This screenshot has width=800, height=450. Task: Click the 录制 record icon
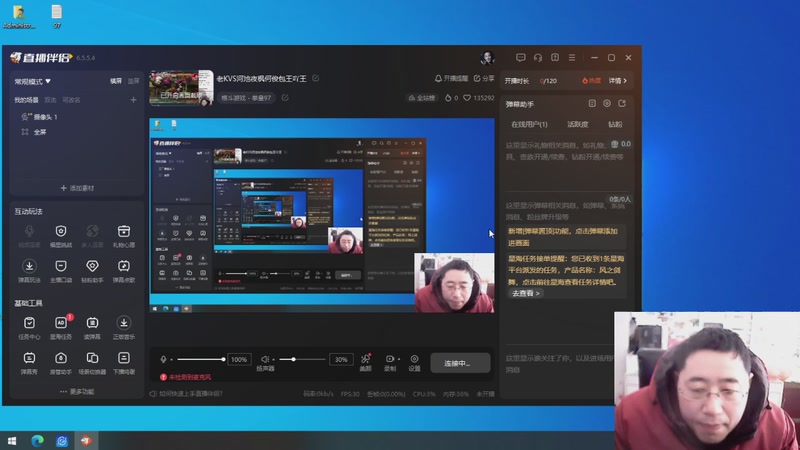(x=389, y=359)
